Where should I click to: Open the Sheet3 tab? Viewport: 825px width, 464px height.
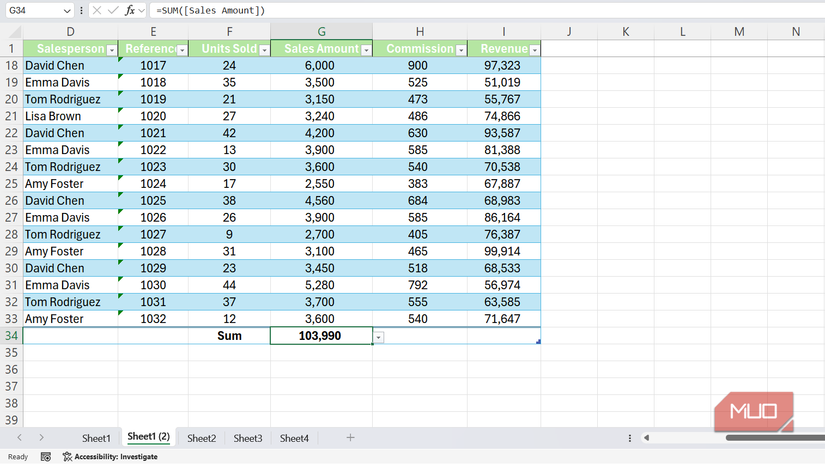click(x=248, y=438)
